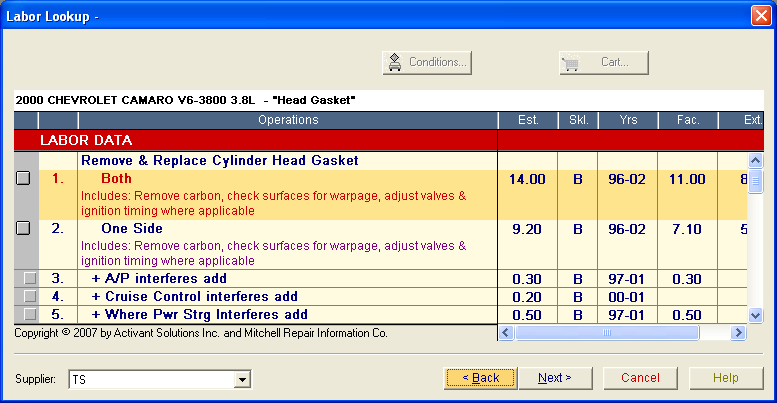The height and width of the screenshot is (403, 777).
Task: Open the Supplier dropdown list
Action: (x=241, y=379)
